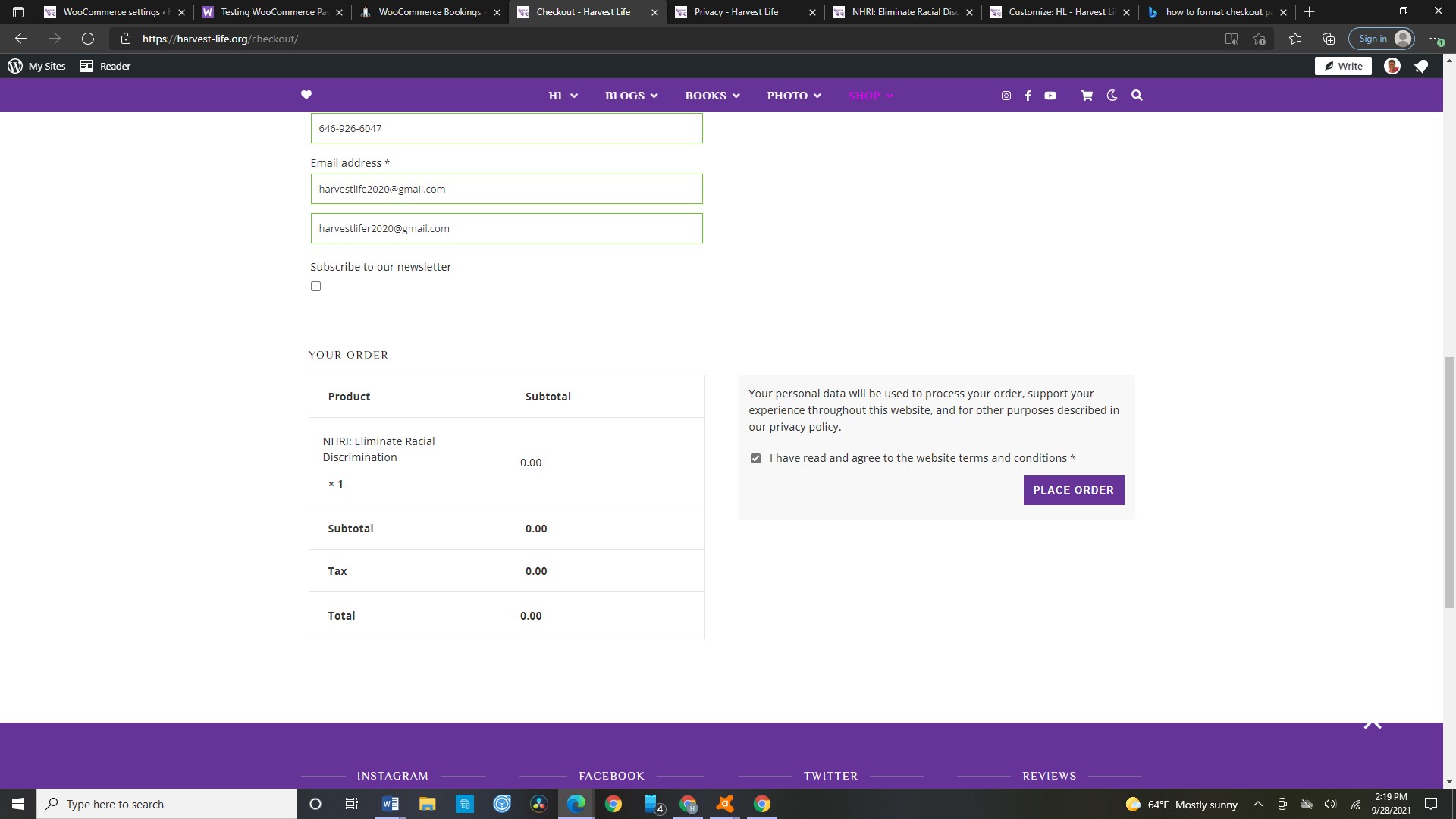Switch to the Privacy - Harvest Life tab
Viewport: 1456px width, 819px height.
point(736,12)
